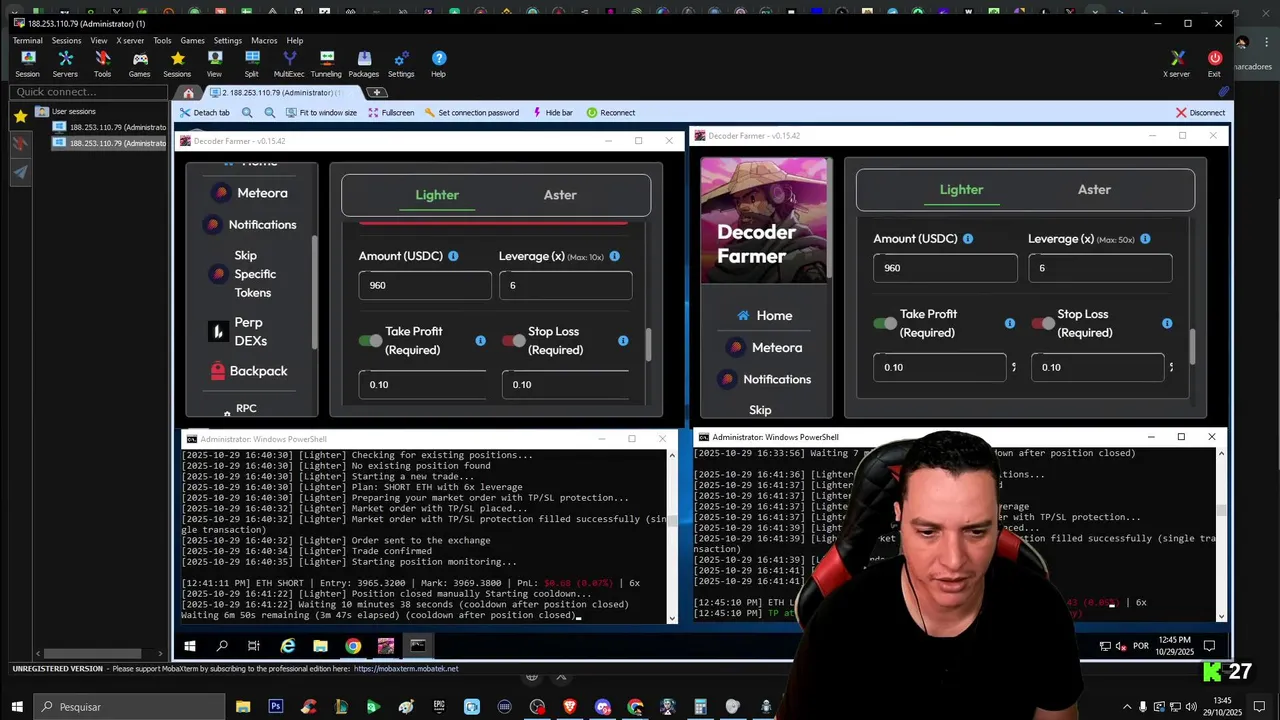Click the paper plane sidebar icon
The width and height of the screenshot is (1280, 720).
(20, 172)
